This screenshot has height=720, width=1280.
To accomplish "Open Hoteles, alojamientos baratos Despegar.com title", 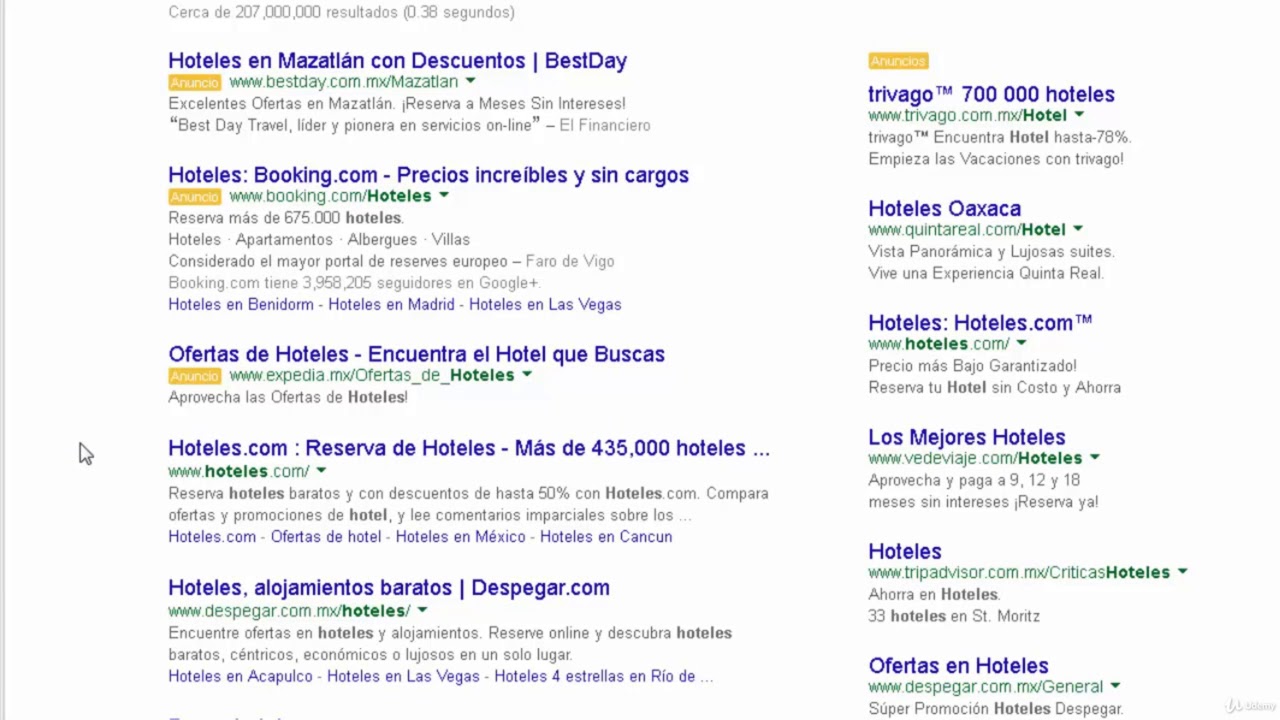I will (x=389, y=588).
